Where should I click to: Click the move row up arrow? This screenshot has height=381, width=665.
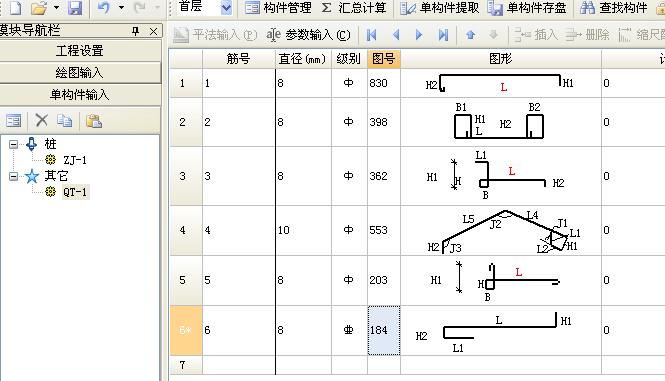tap(470, 35)
